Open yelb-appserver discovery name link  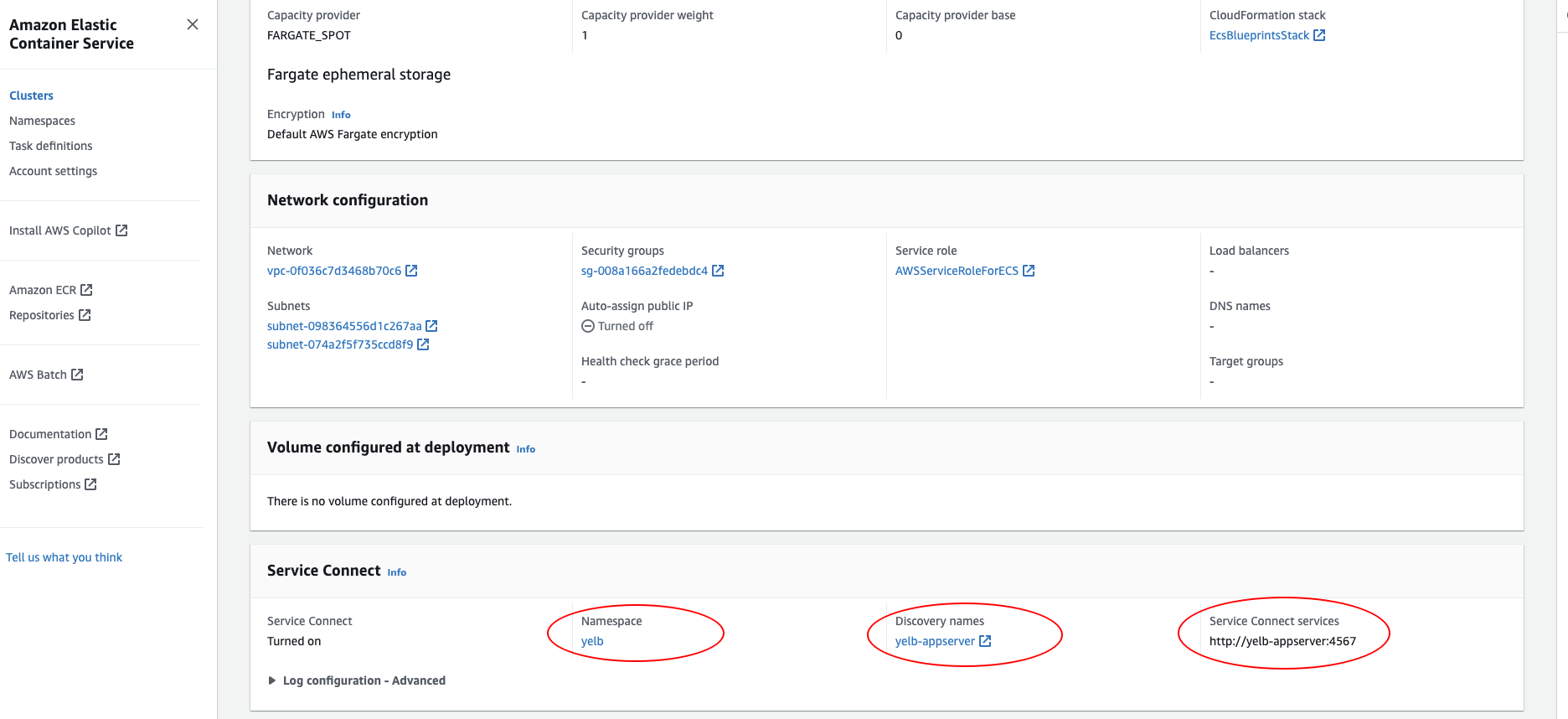click(x=935, y=641)
